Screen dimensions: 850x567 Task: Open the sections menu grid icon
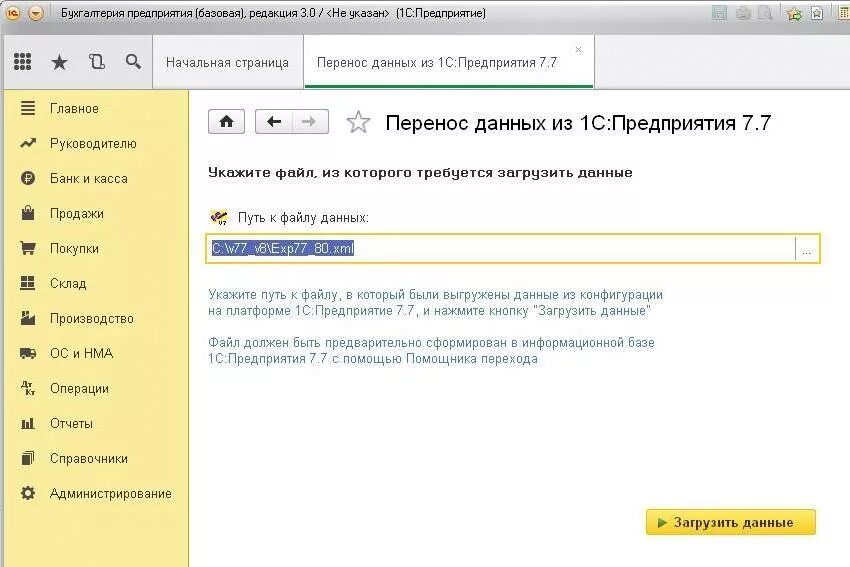pyautogui.click(x=22, y=62)
